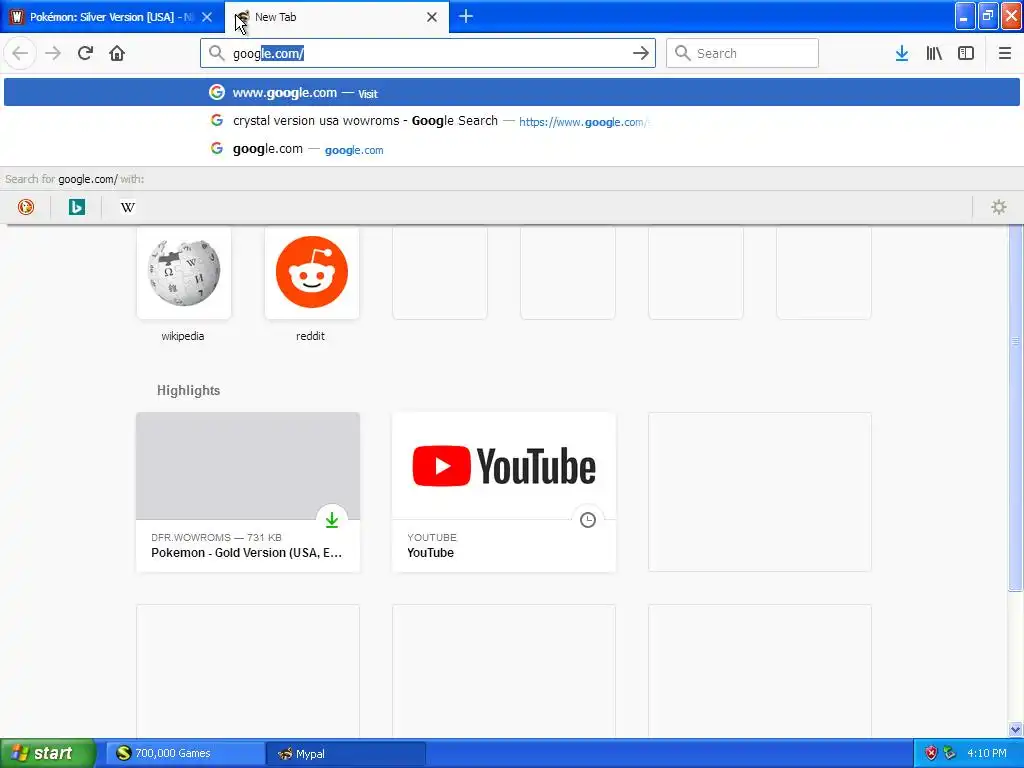
Task: Click the red shield security tray icon
Action: tap(931, 753)
